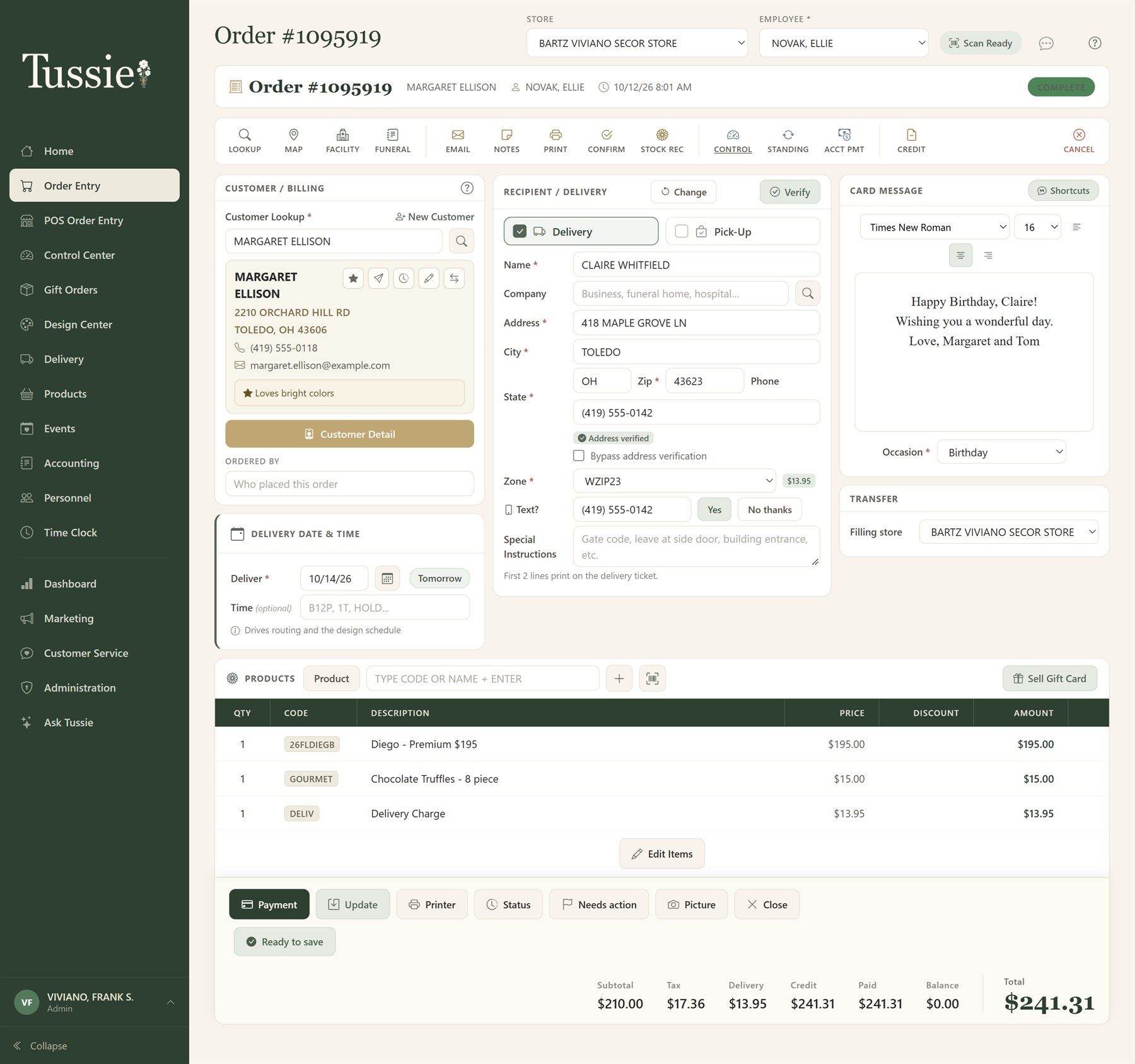This screenshot has height=1064, width=1135.
Task: Go to Gift Orders in sidebar
Action: [95, 290]
